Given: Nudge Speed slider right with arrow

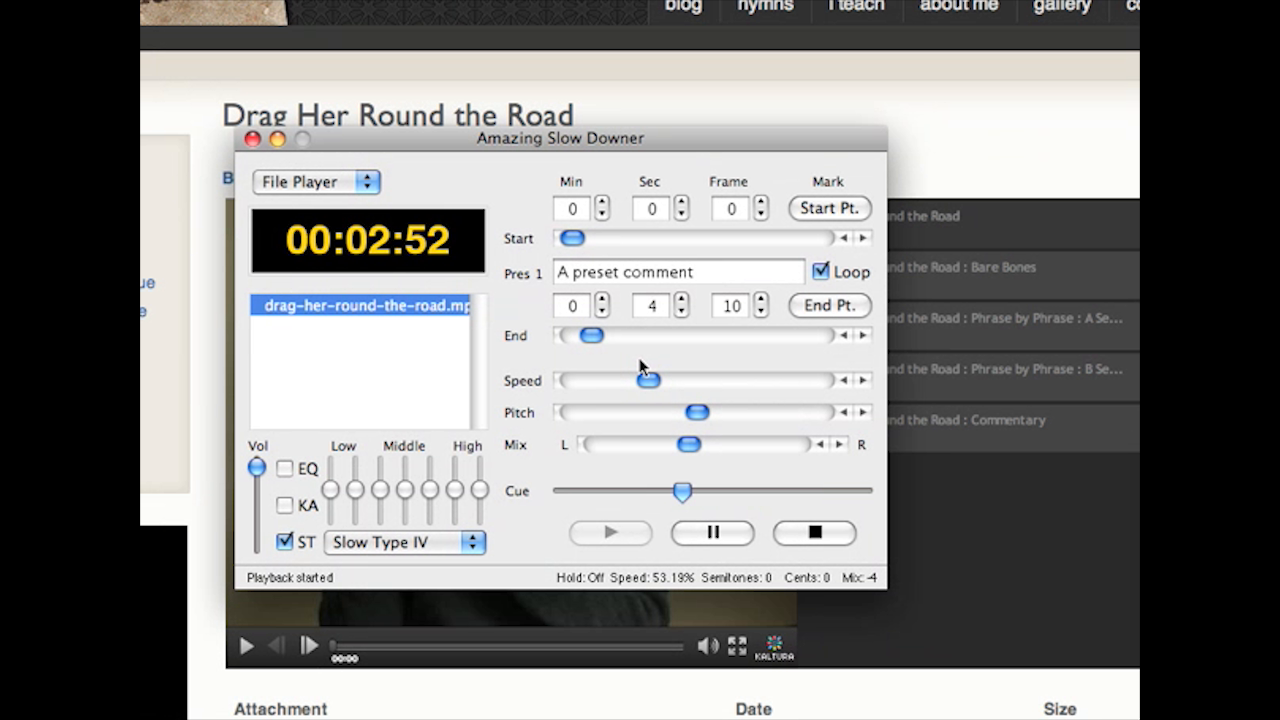Looking at the screenshot, I should pyautogui.click(x=863, y=381).
